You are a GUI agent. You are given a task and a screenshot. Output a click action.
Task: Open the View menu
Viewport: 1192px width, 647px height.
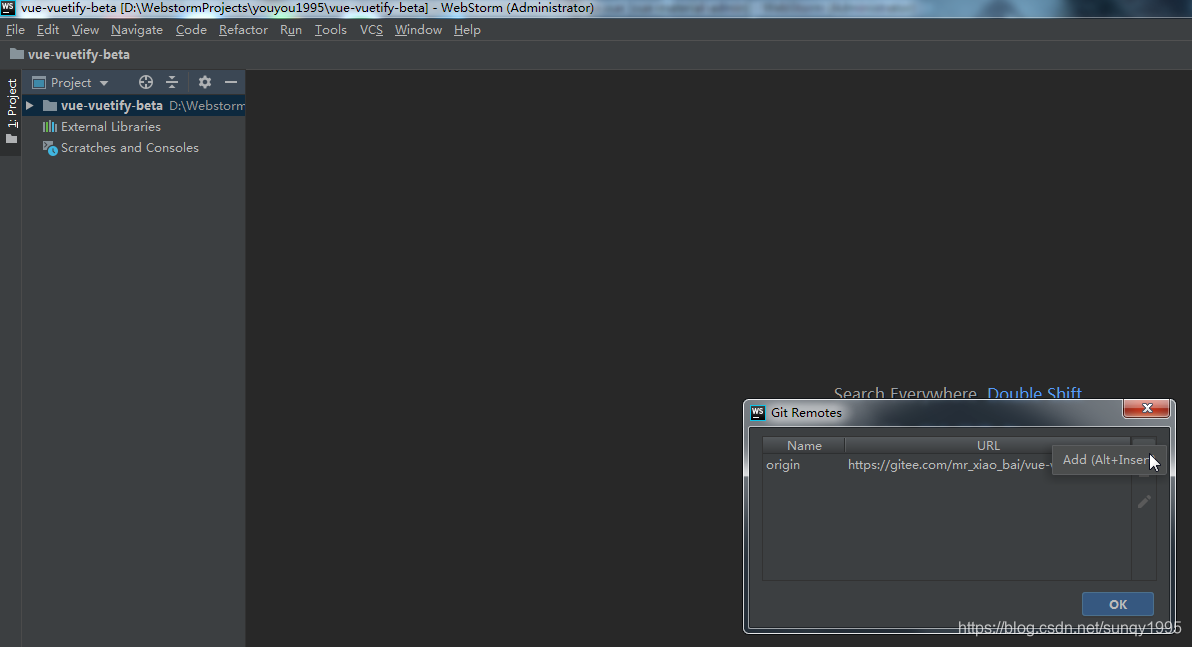pyautogui.click(x=85, y=30)
